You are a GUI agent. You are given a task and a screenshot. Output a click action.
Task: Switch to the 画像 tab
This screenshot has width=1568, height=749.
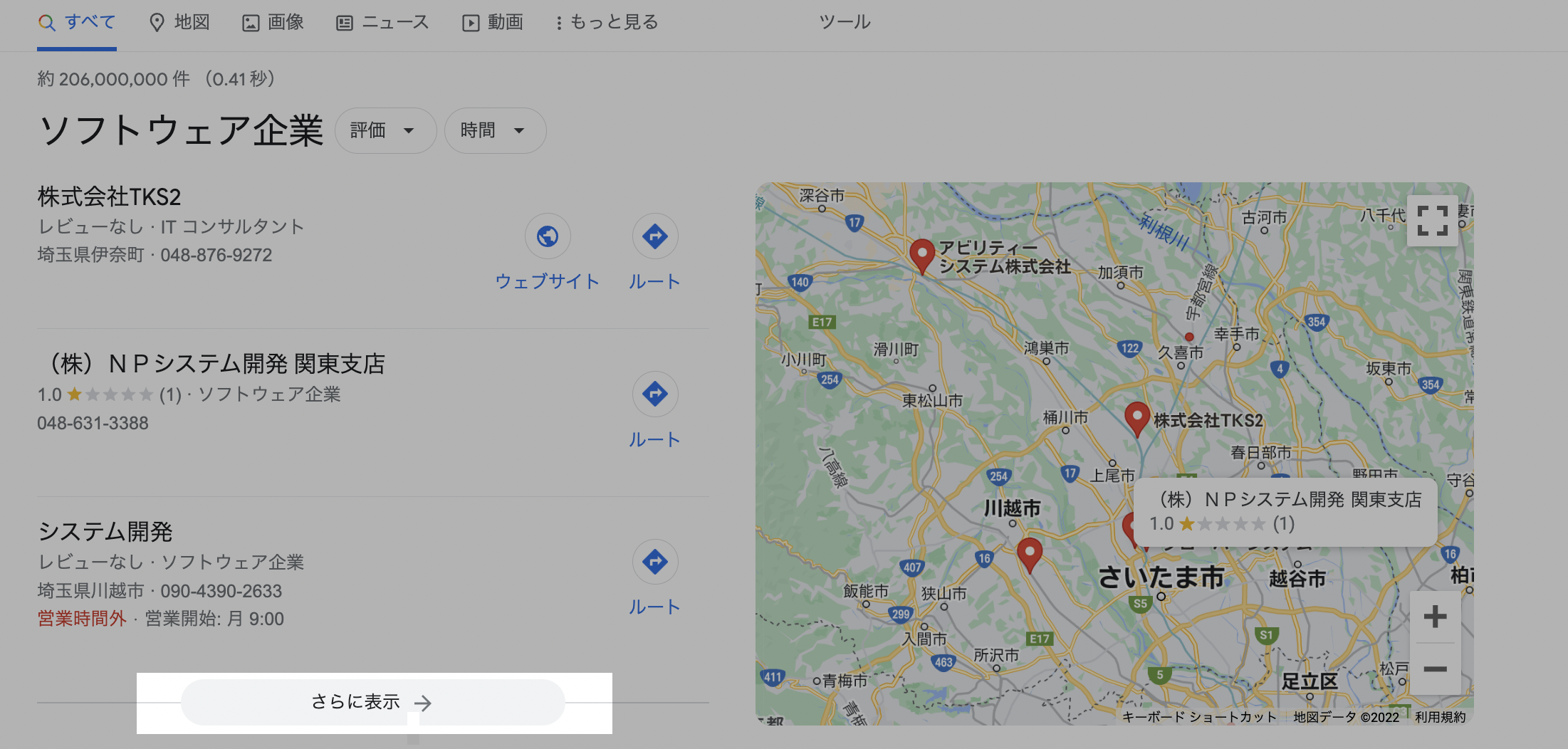[x=273, y=23]
